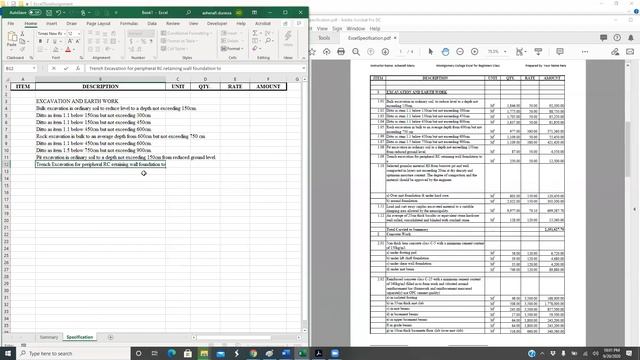This screenshot has height=360, width=640.
Task: Open the Window menu in Acrobat
Action: (356, 29)
